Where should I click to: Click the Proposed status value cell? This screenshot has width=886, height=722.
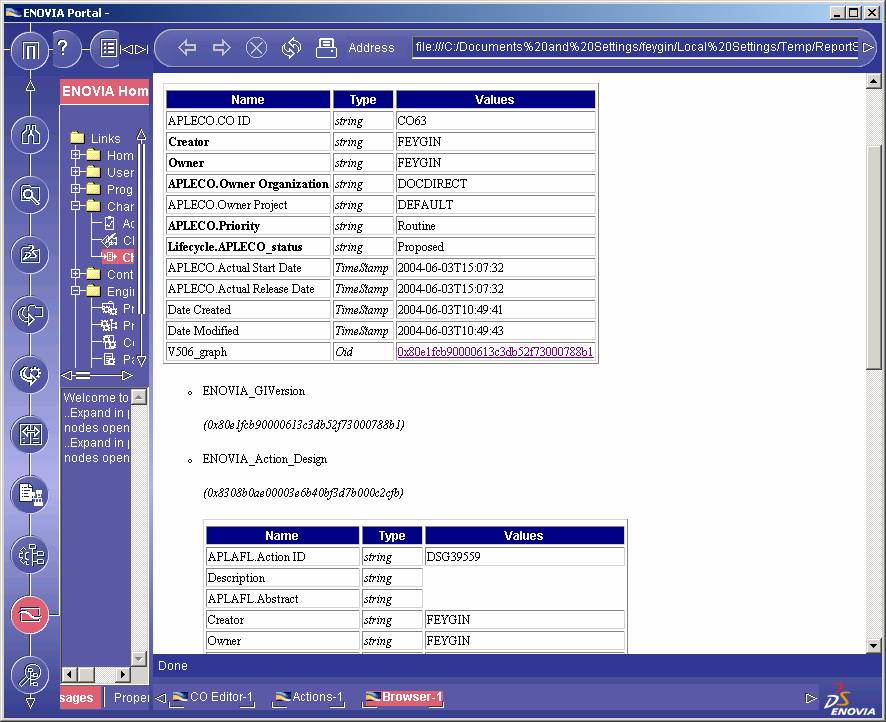tap(496, 247)
